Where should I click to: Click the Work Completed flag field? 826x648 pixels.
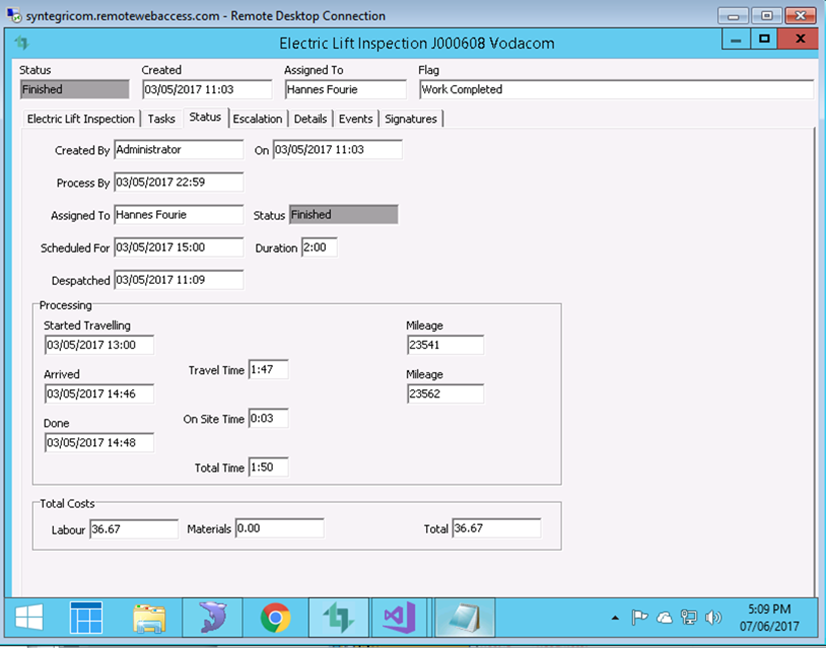click(612, 89)
